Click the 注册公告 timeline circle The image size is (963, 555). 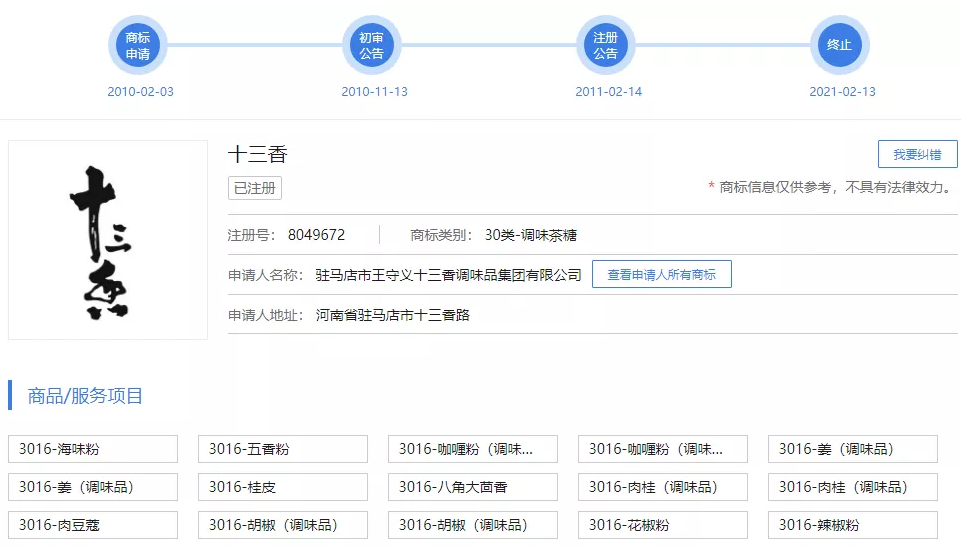point(606,45)
